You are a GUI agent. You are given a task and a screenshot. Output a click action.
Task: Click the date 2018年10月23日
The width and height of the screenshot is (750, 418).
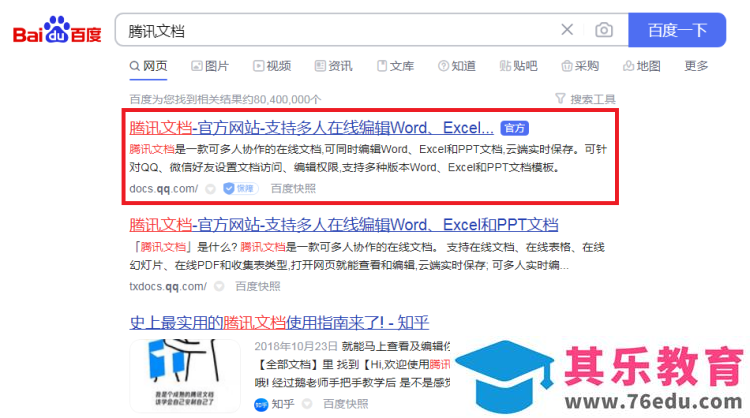pyautogui.click(x=296, y=346)
